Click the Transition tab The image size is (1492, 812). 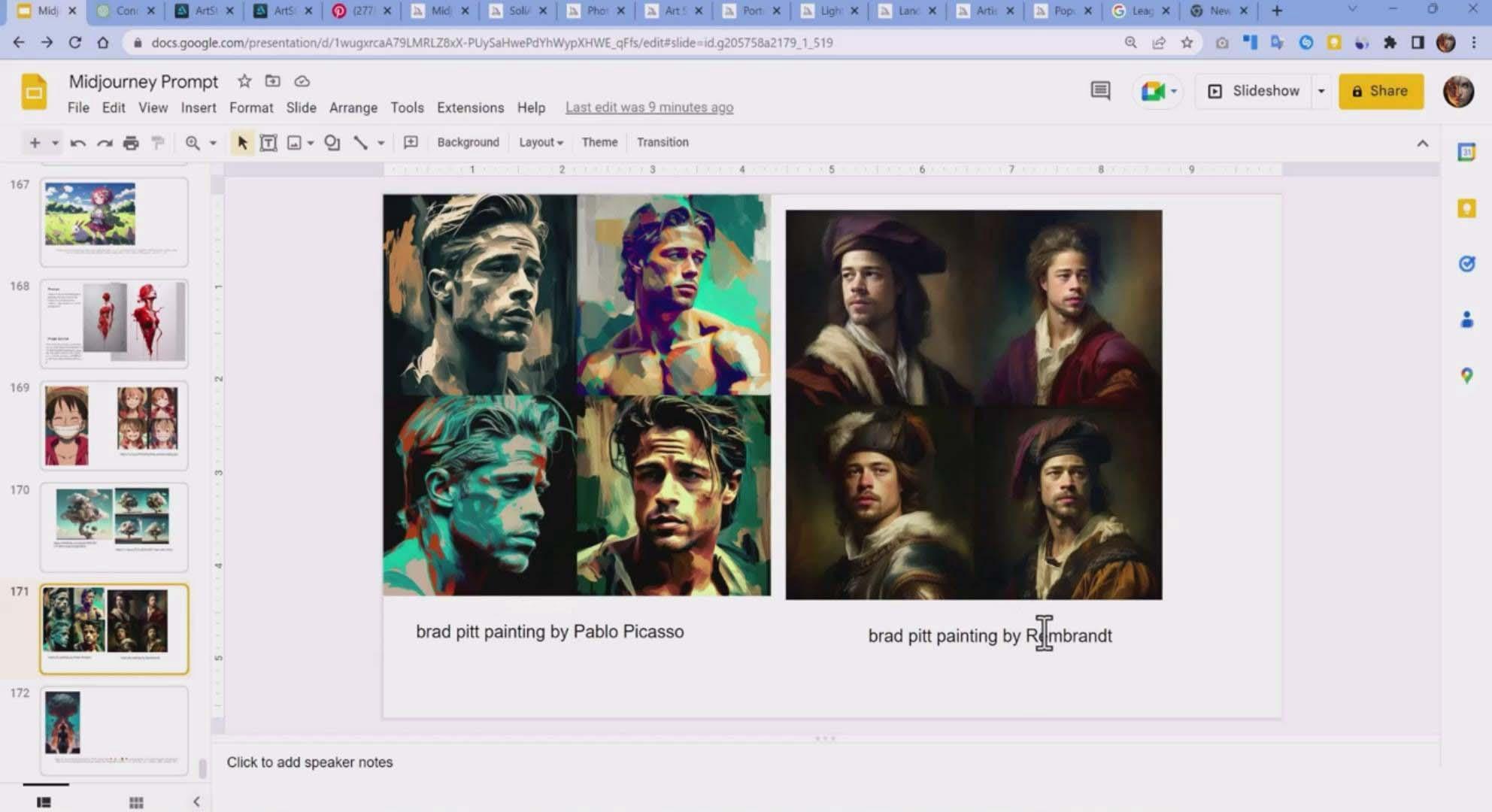pos(663,142)
